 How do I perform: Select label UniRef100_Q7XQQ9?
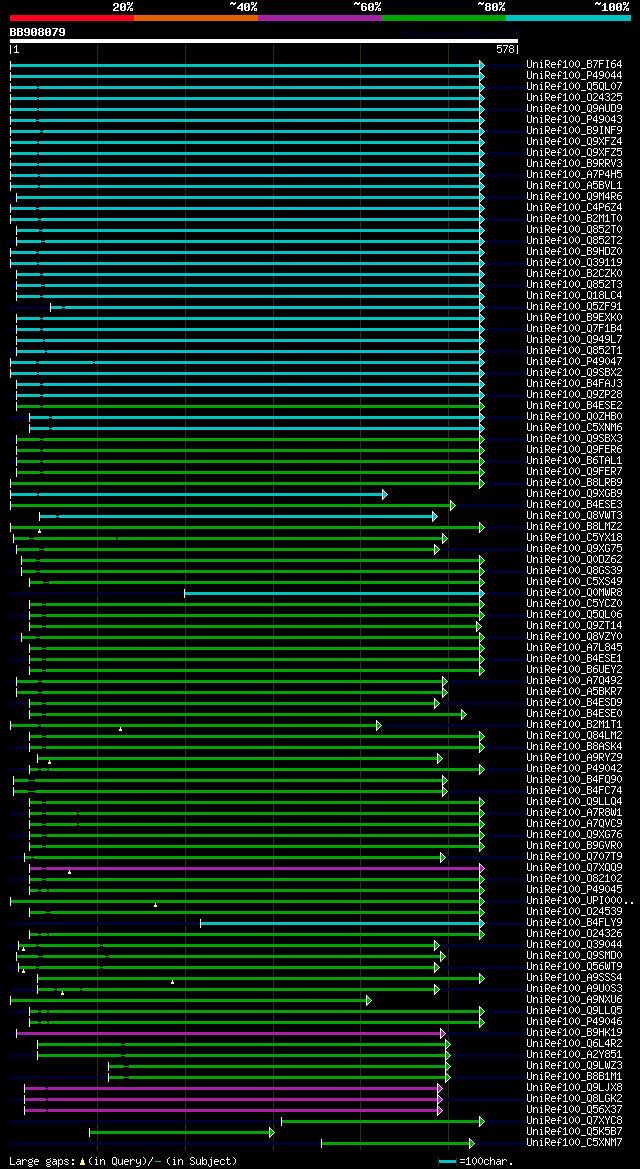tap(574, 868)
